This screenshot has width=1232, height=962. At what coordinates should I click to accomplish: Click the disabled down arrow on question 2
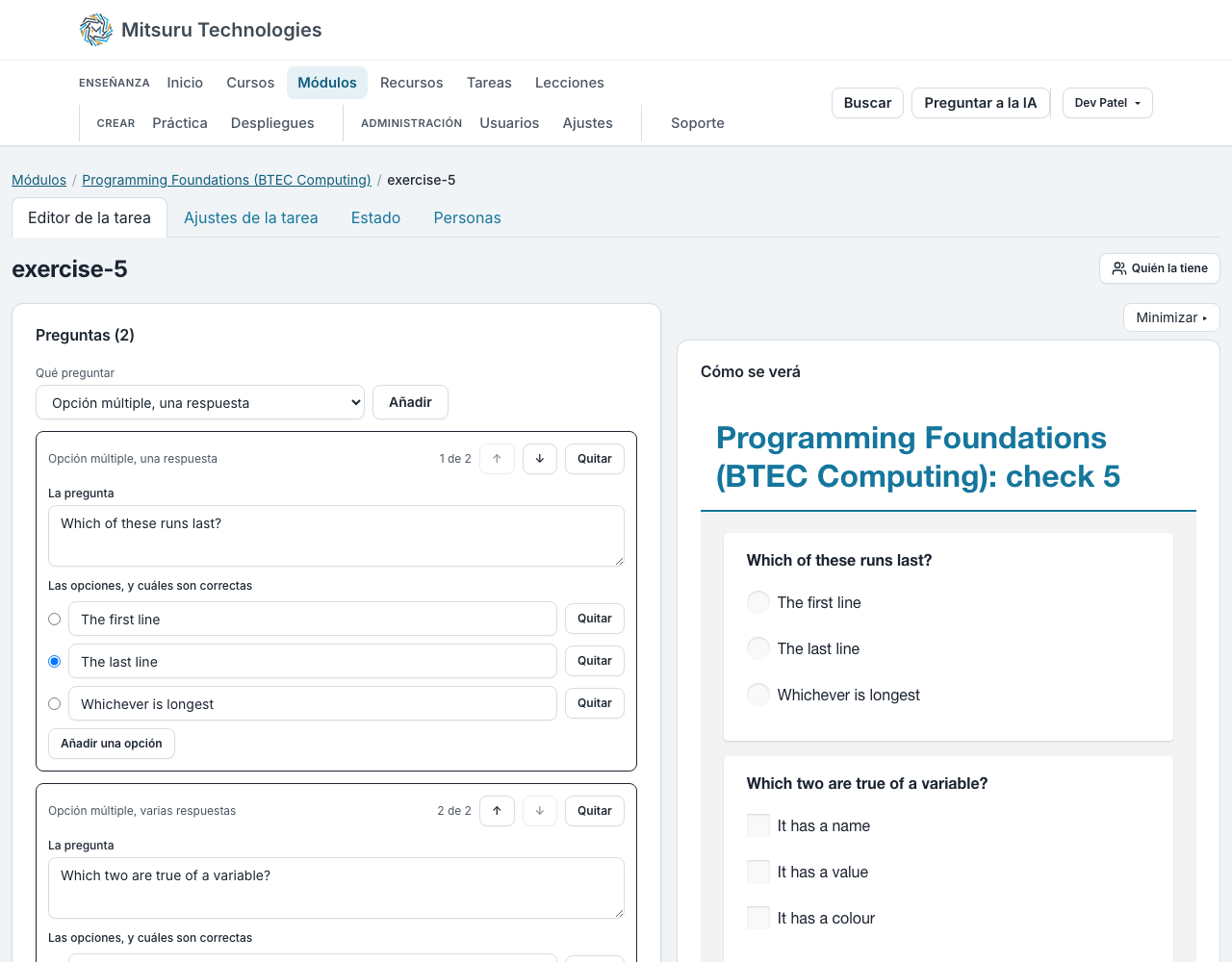(540, 811)
